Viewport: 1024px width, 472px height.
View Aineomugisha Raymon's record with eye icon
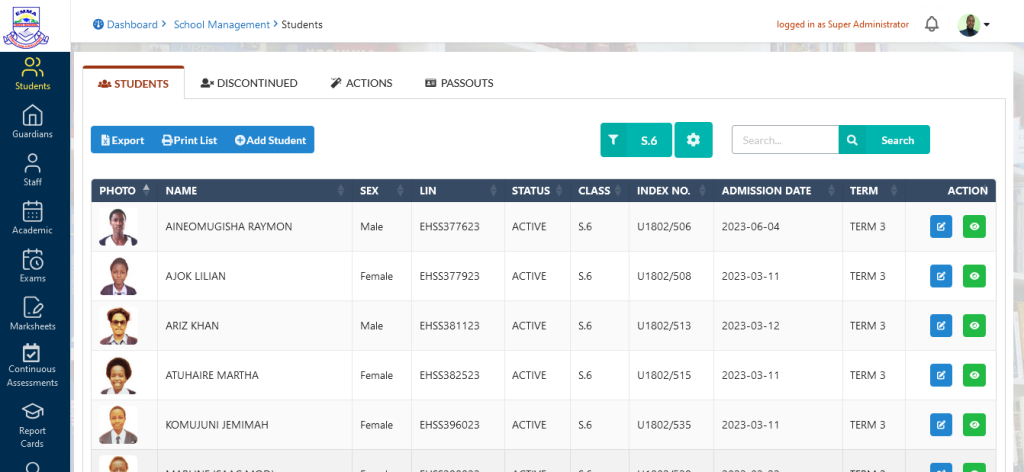coord(974,227)
